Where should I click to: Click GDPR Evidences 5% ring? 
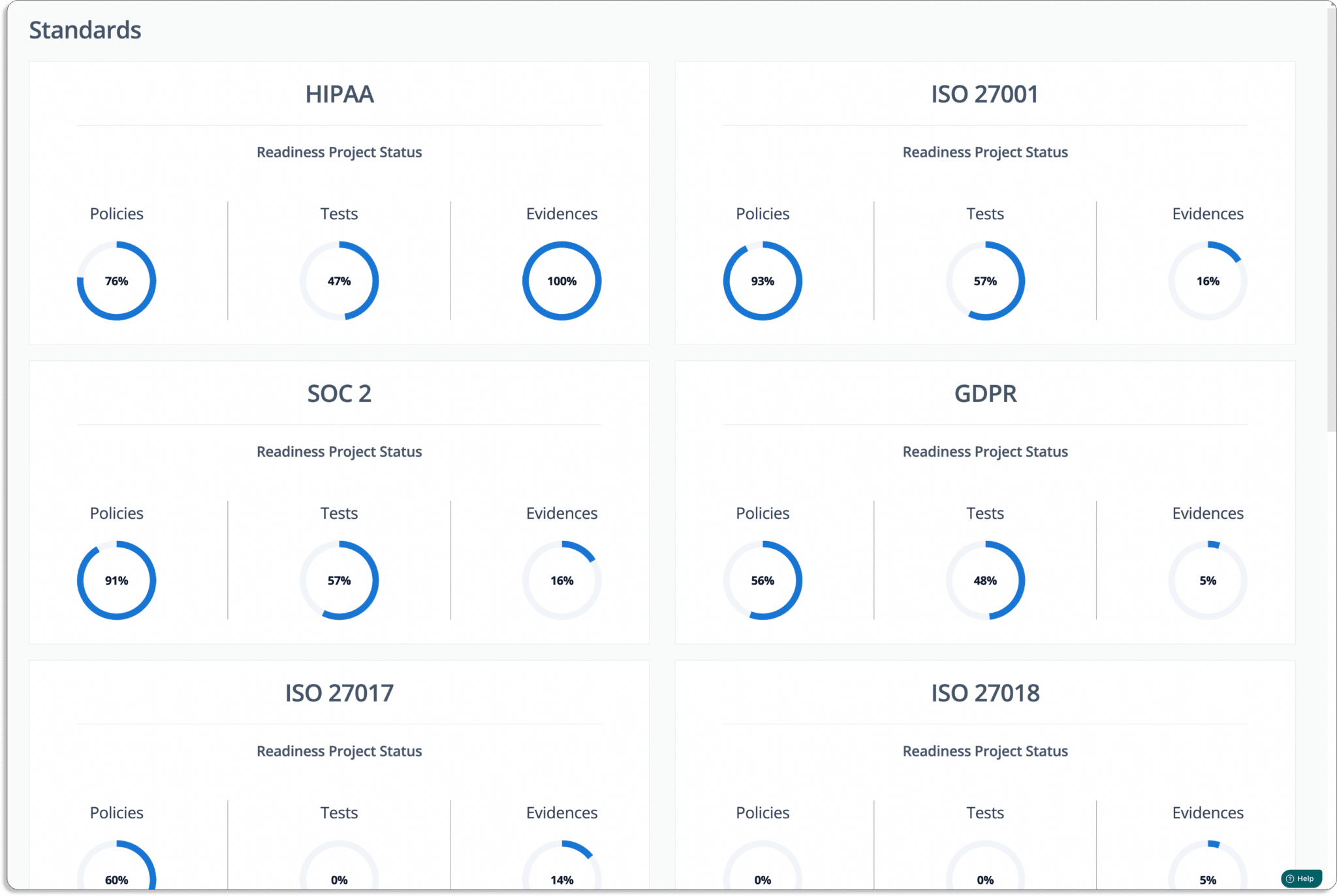[1208, 580]
